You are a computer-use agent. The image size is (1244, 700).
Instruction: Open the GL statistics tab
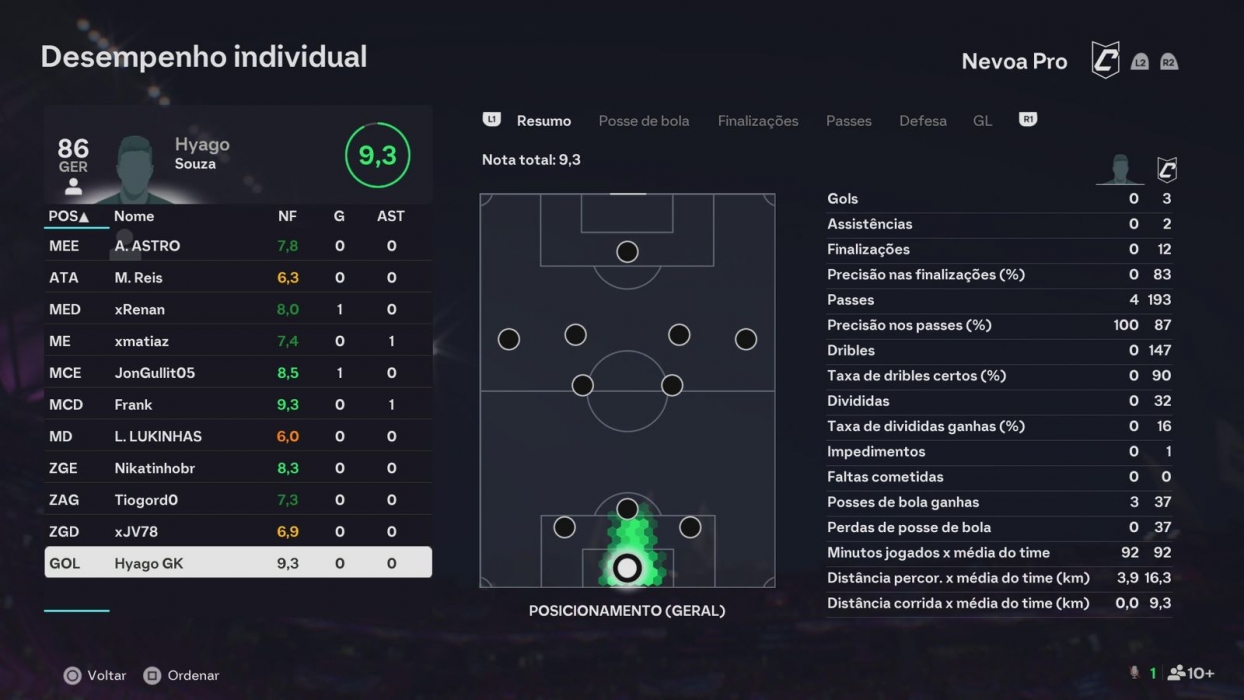click(982, 120)
